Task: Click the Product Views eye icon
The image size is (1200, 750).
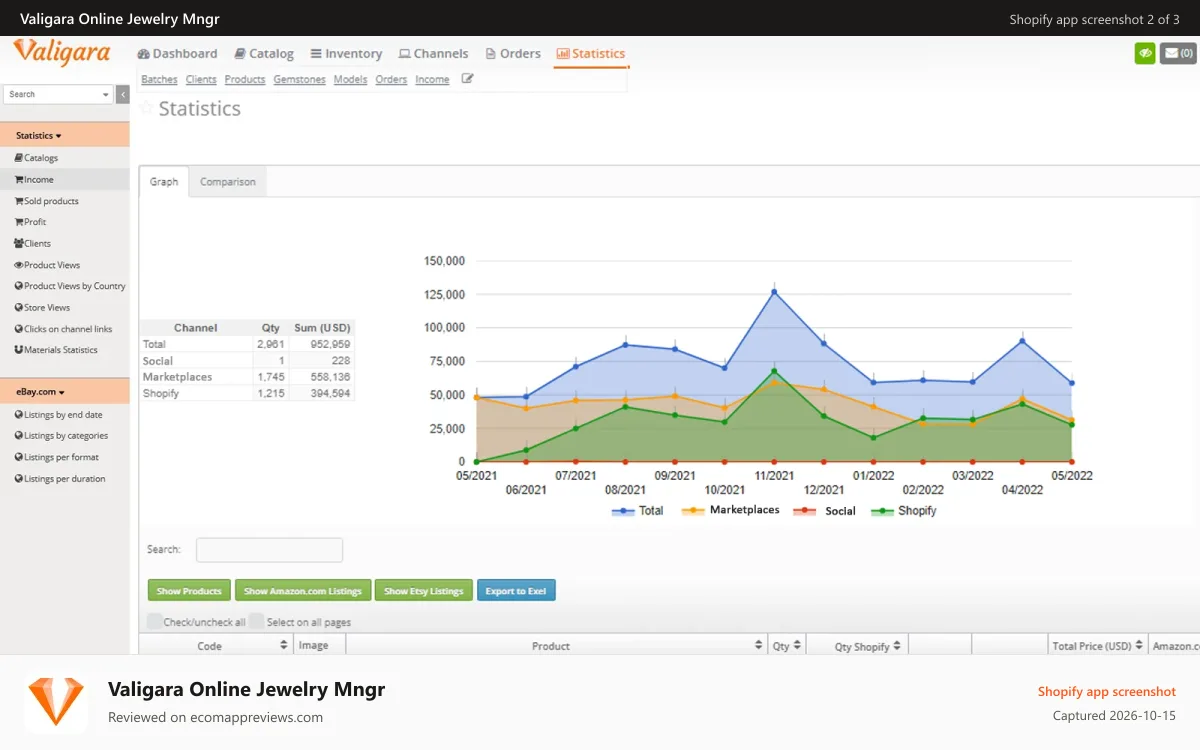Action: click(x=18, y=265)
